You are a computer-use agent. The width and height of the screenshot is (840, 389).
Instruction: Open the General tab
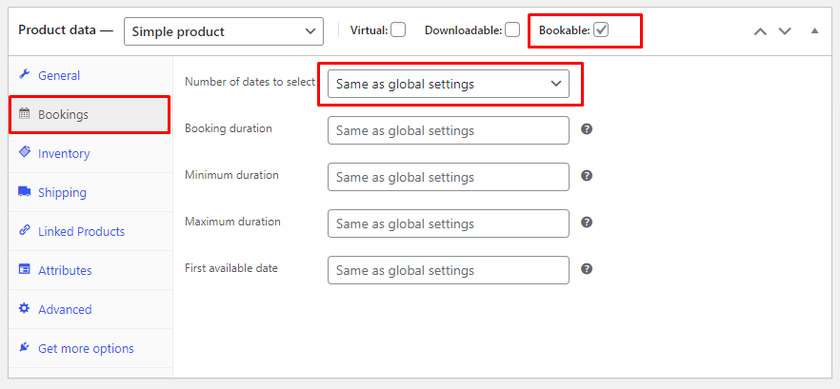coord(91,76)
